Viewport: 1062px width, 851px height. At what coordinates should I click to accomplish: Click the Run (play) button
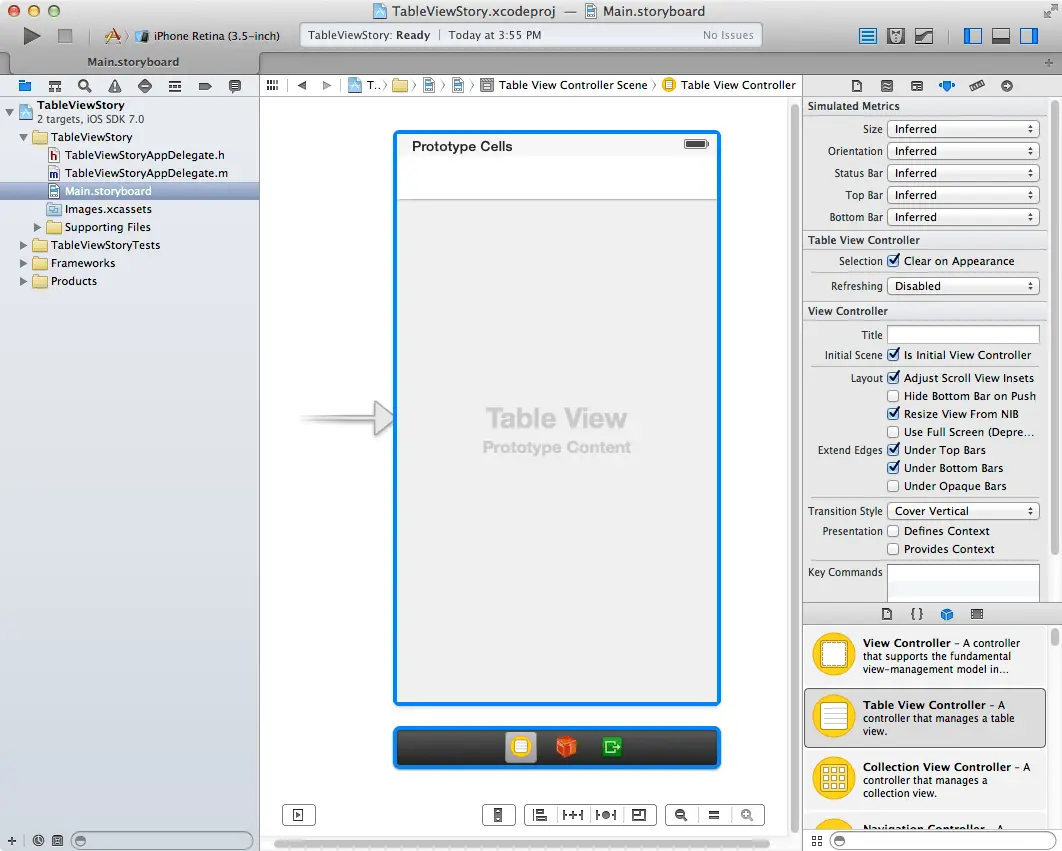32,36
